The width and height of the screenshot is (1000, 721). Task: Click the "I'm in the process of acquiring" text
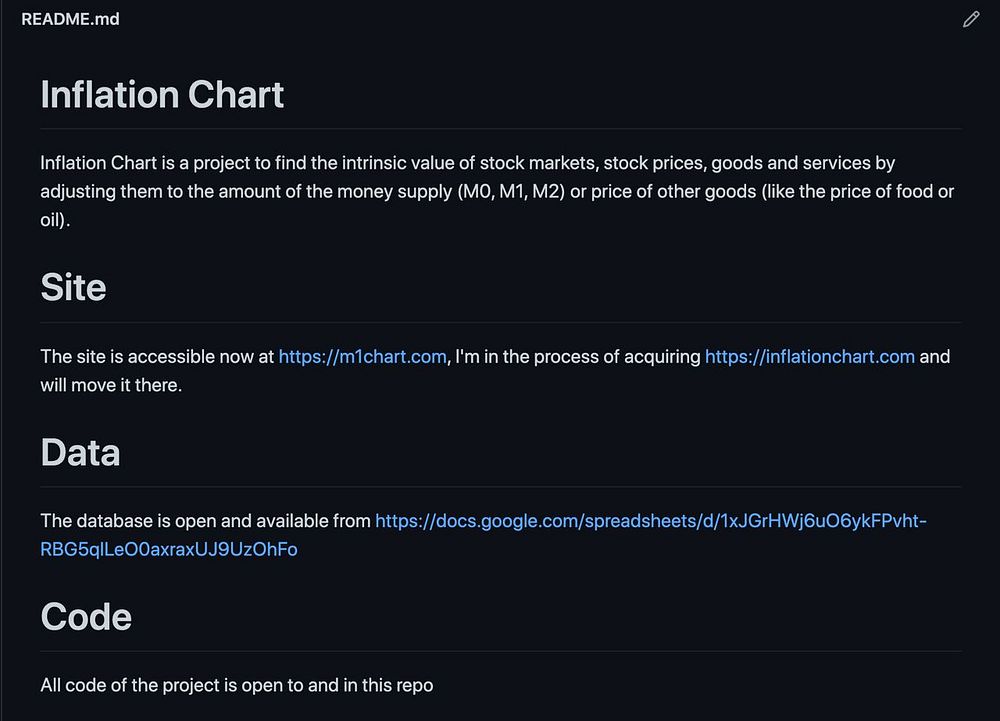click(x=577, y=357)
